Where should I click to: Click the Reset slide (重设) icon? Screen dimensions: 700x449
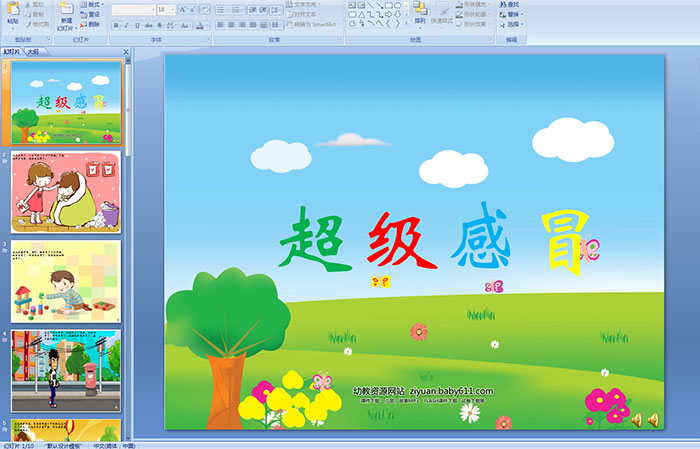point(90,15)
